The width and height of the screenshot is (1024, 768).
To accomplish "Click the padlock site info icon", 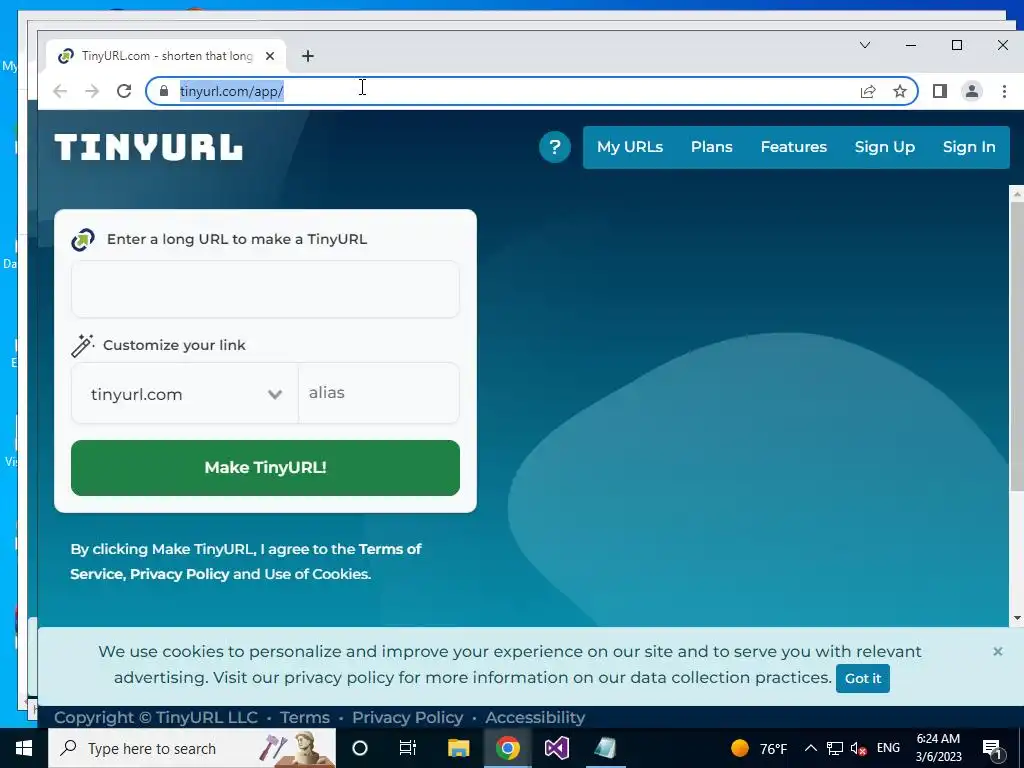I will tap(164, 91).
